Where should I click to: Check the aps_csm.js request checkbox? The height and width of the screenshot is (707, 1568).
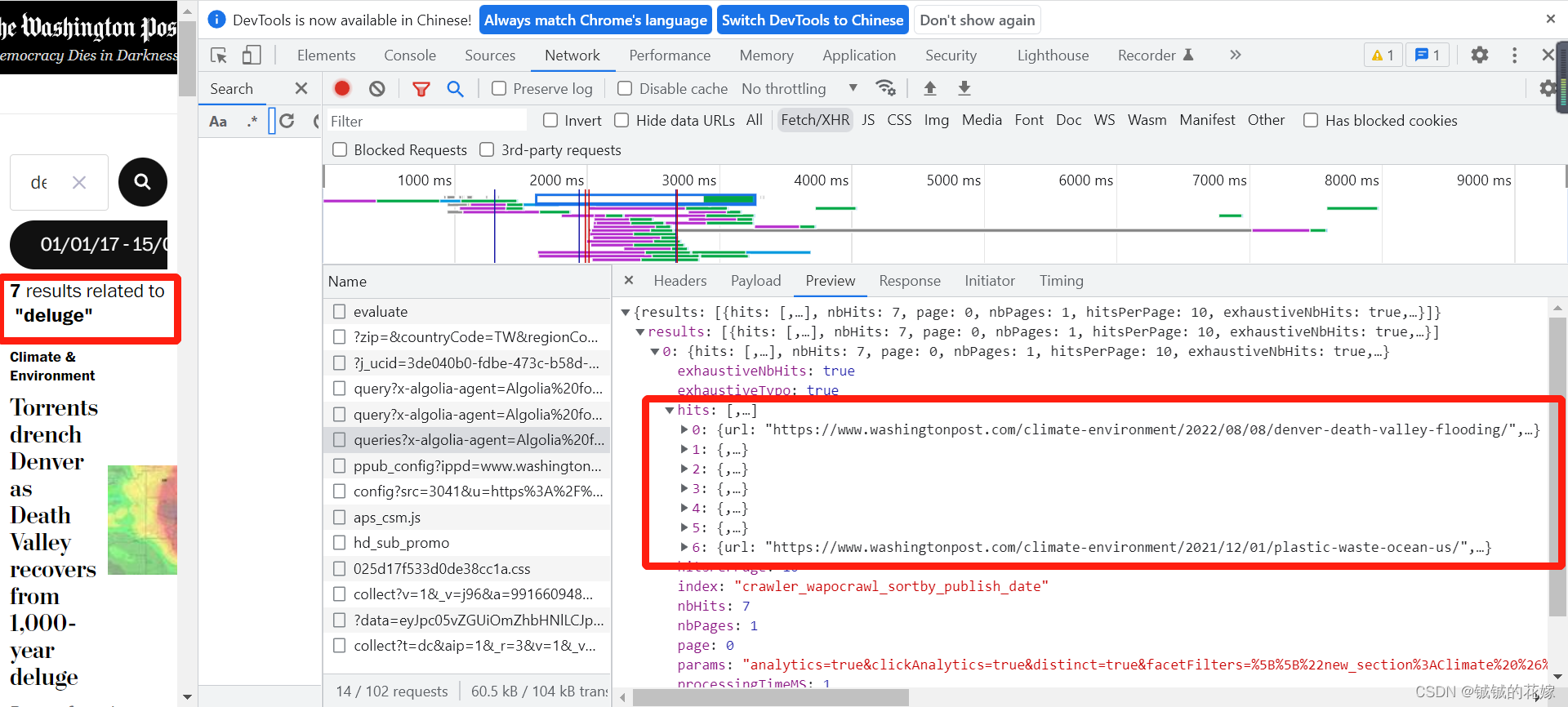pyautogui.click(x=340, y=517)
